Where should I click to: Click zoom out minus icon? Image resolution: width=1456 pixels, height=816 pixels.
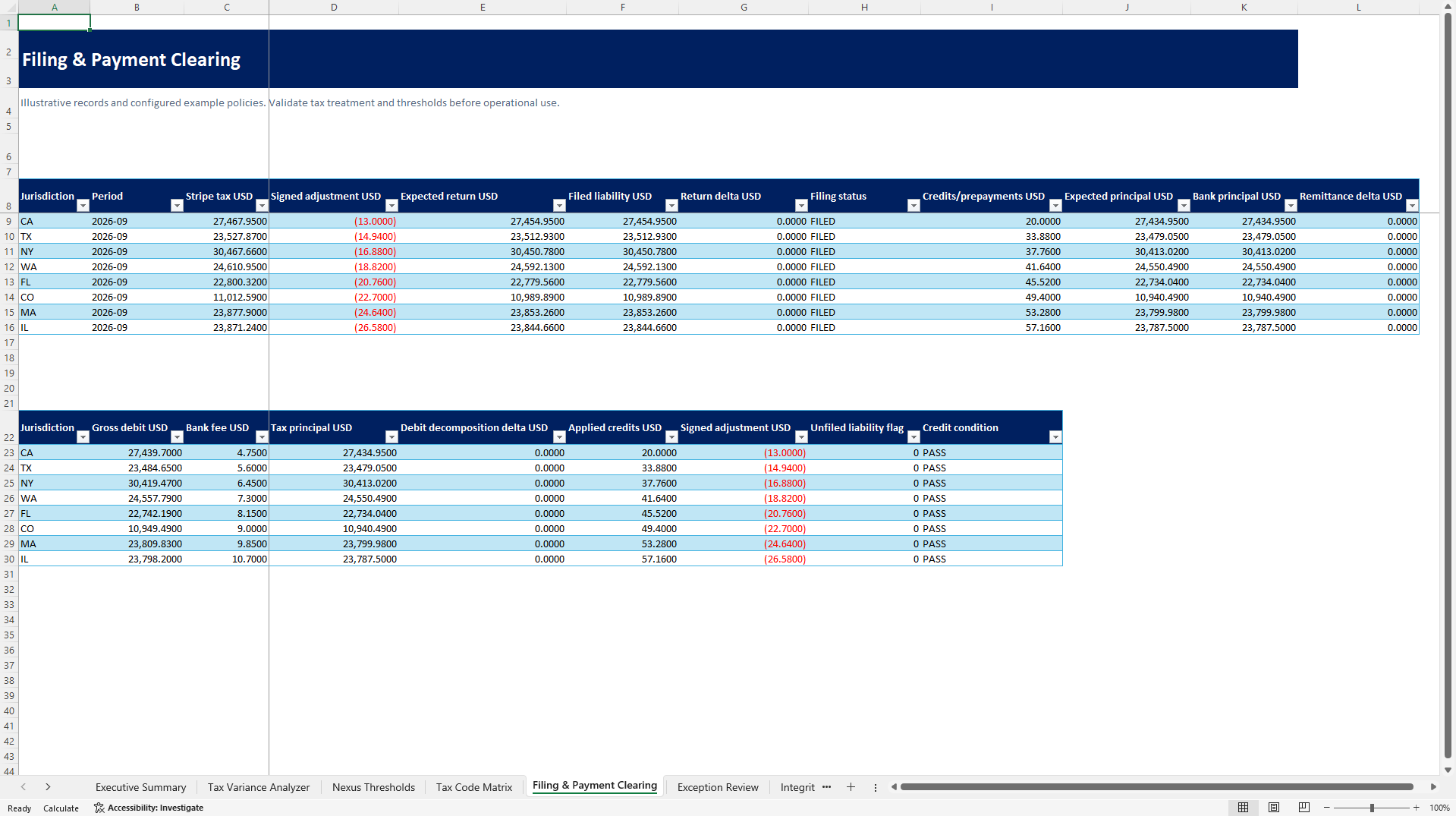(1327, 808)
